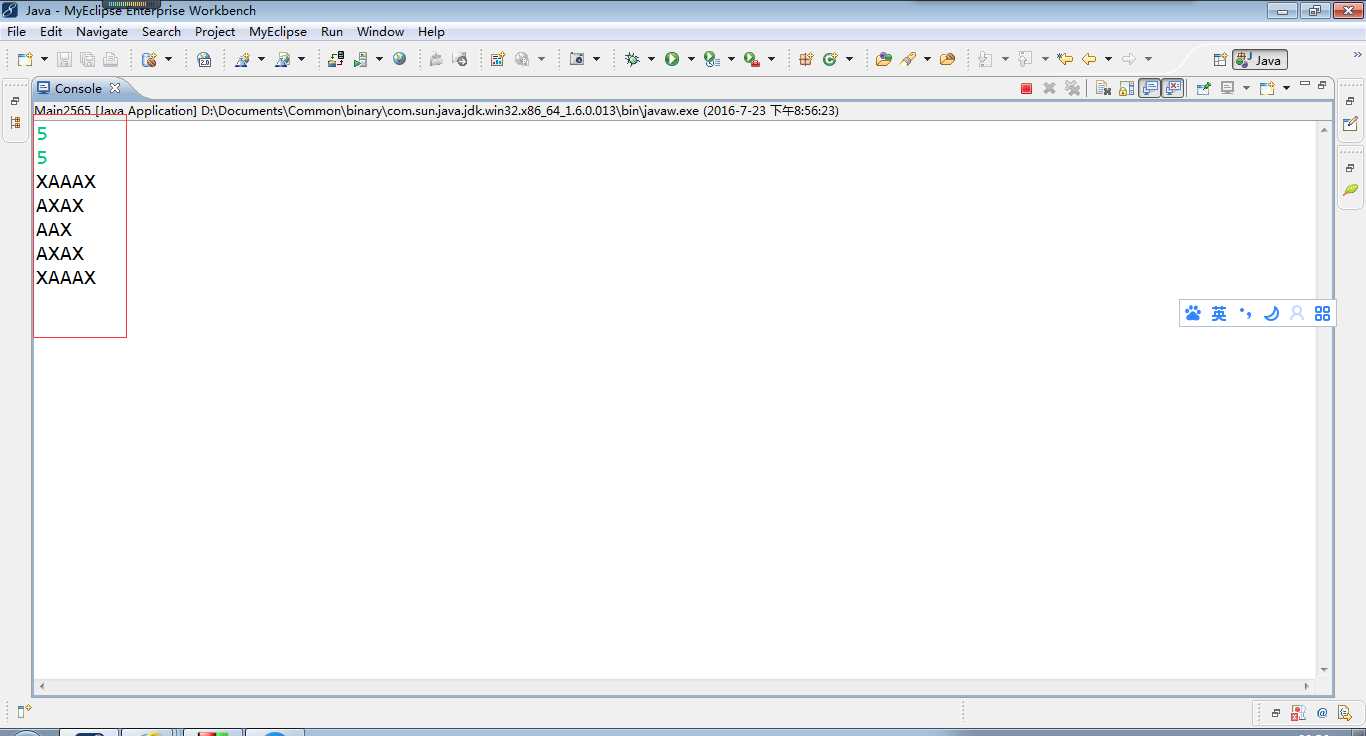Open the Help menu
The height and width of the screenshot is (736, 1366).
coord(431,31)
